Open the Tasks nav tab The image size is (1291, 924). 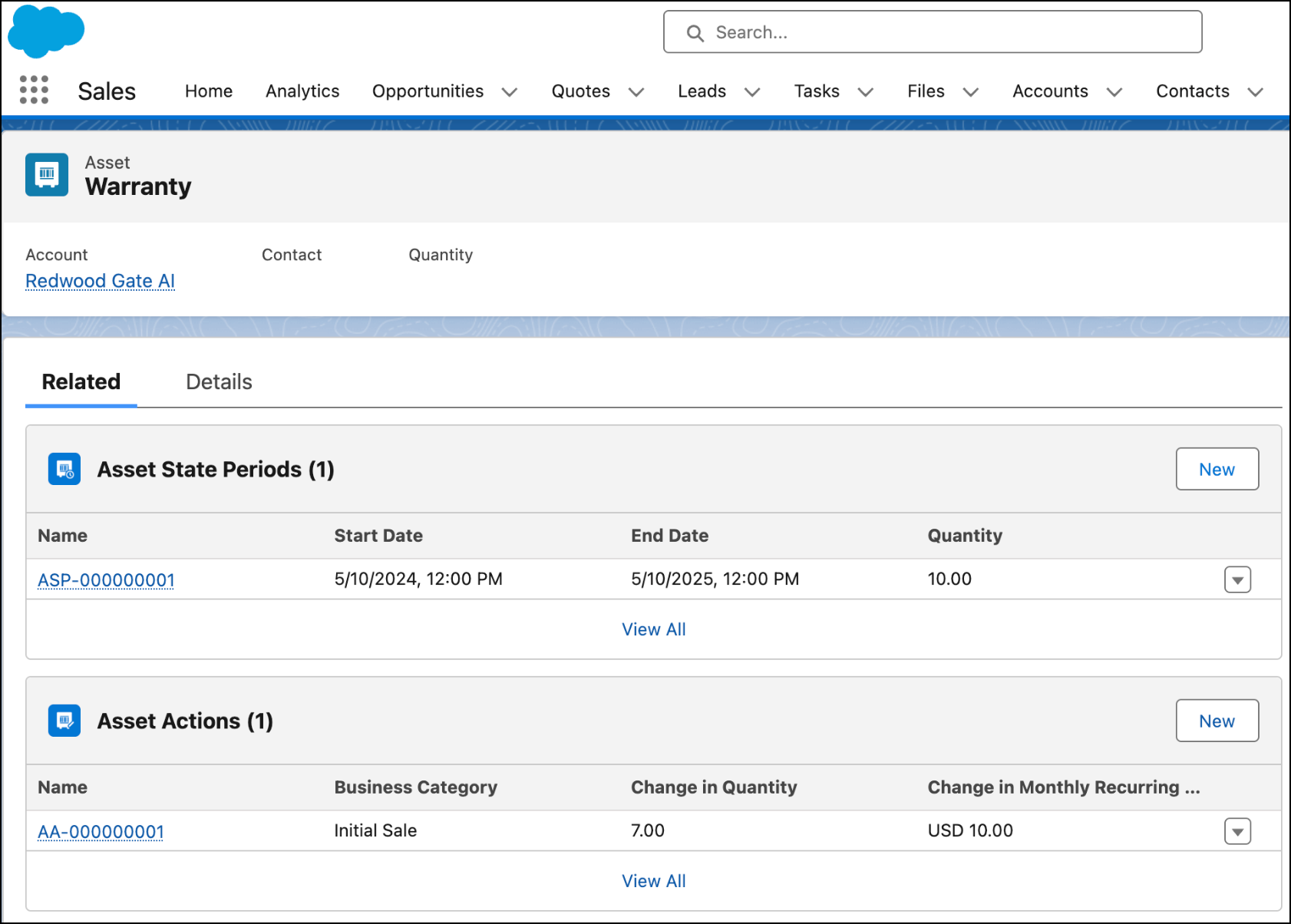click(817, 91)
